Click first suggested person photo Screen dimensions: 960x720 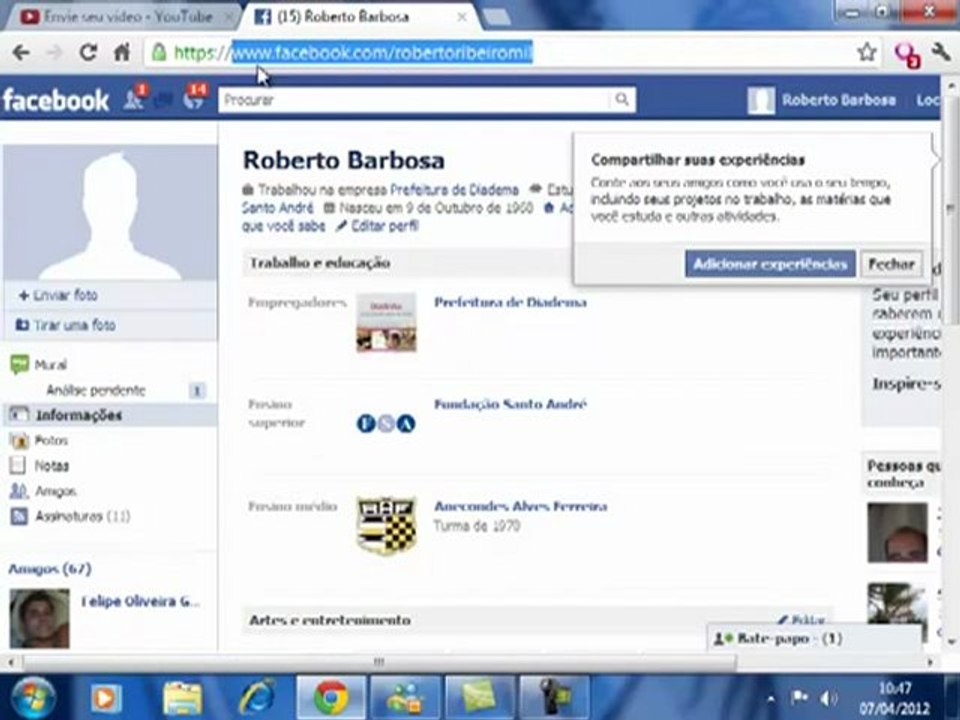(898, 533)
